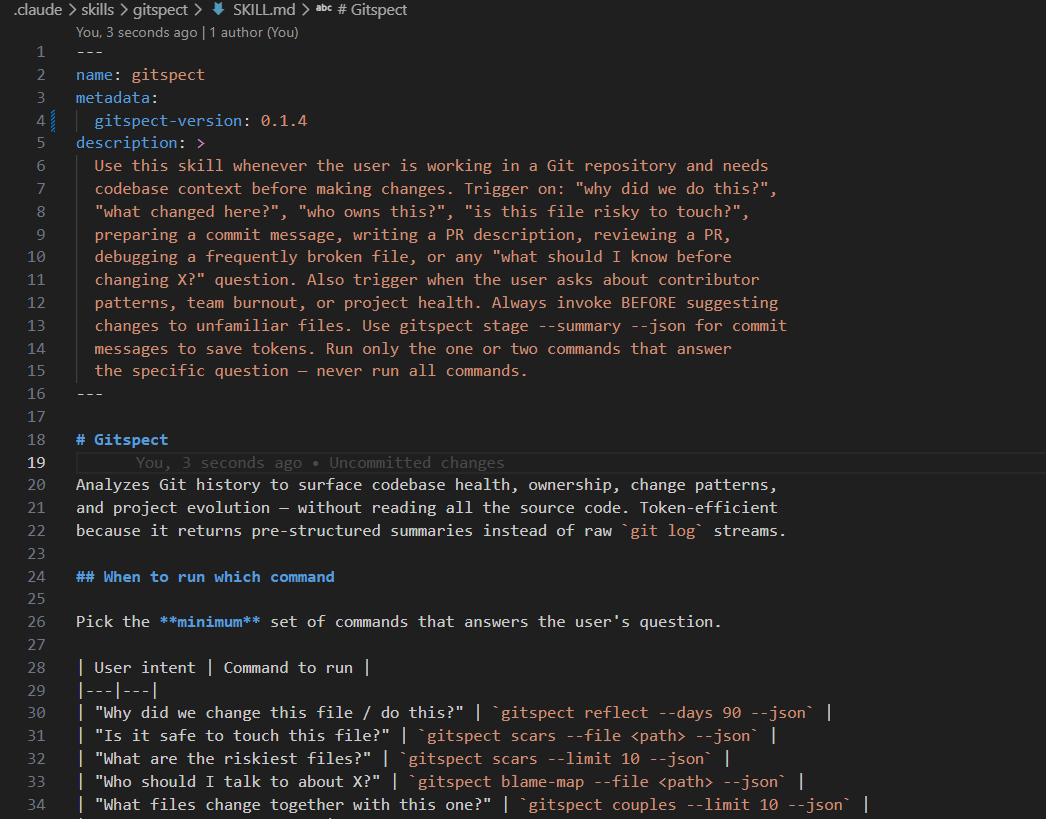Click the '# Gitspect' heading on line 18
Viewport: 1046px width, 819px height.
click(122, 440)
